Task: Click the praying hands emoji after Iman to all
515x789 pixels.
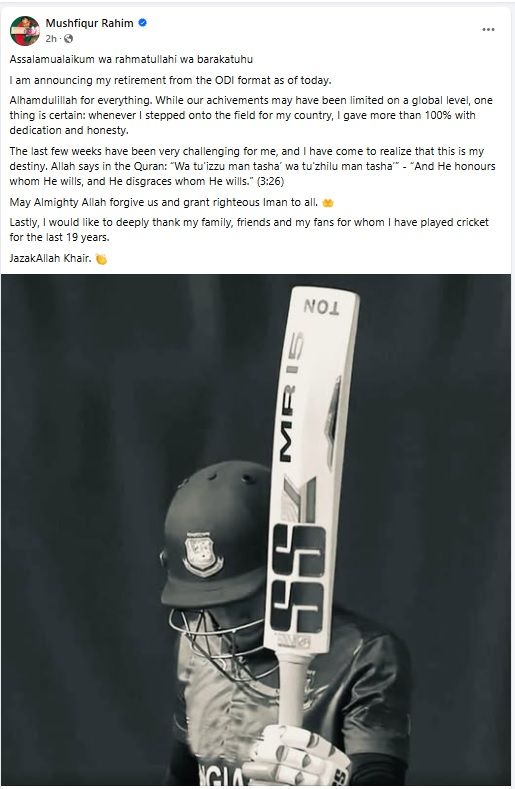Action: [x=328, y=203]
